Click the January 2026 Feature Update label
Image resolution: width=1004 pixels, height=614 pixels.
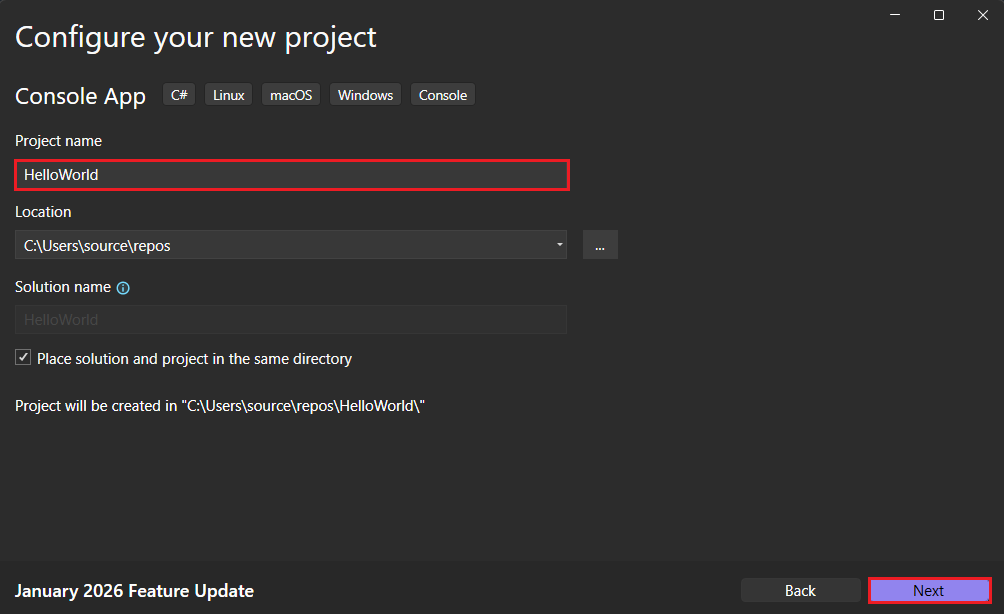[x=134, y=590]
